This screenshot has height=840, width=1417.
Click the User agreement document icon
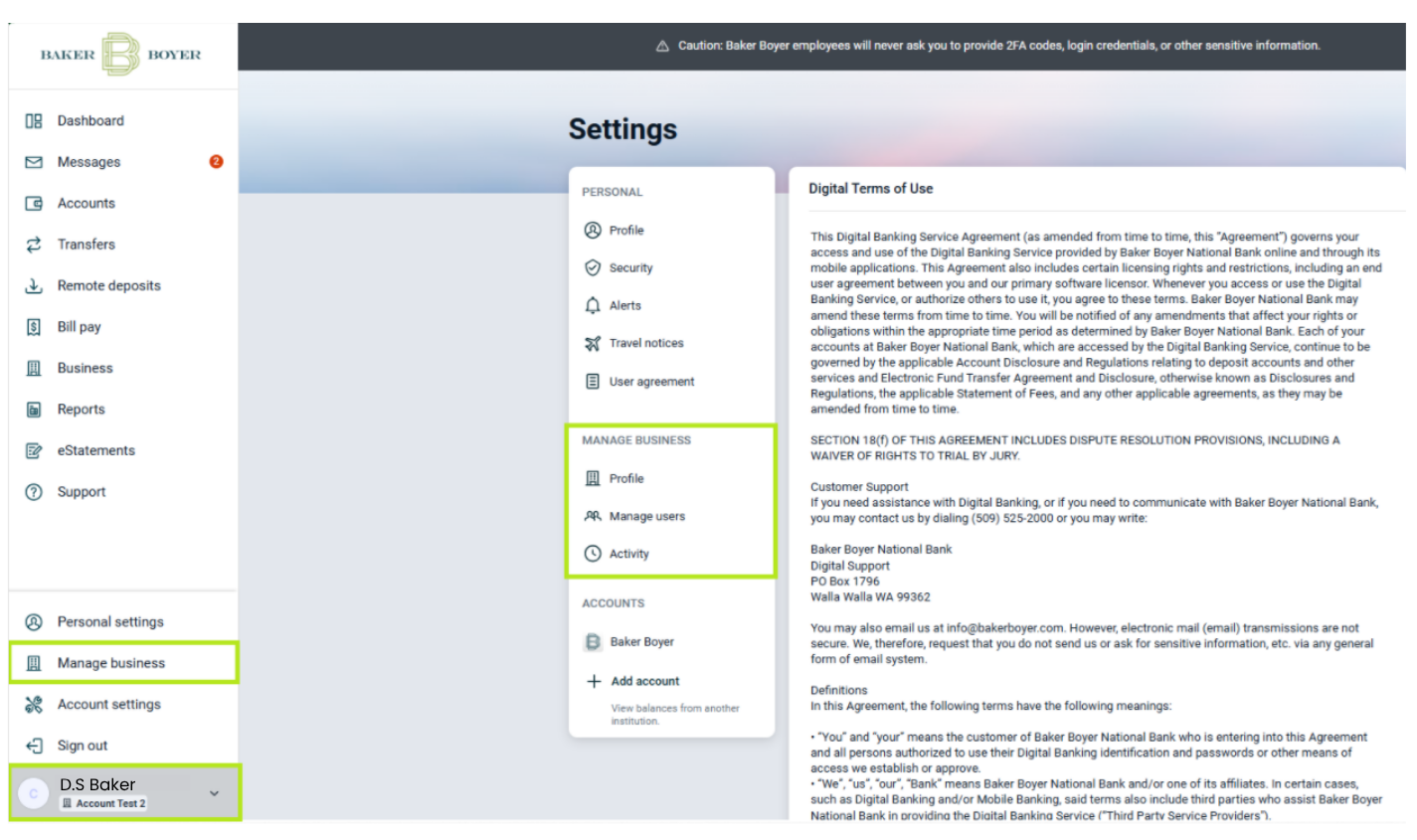click(593, 382)
